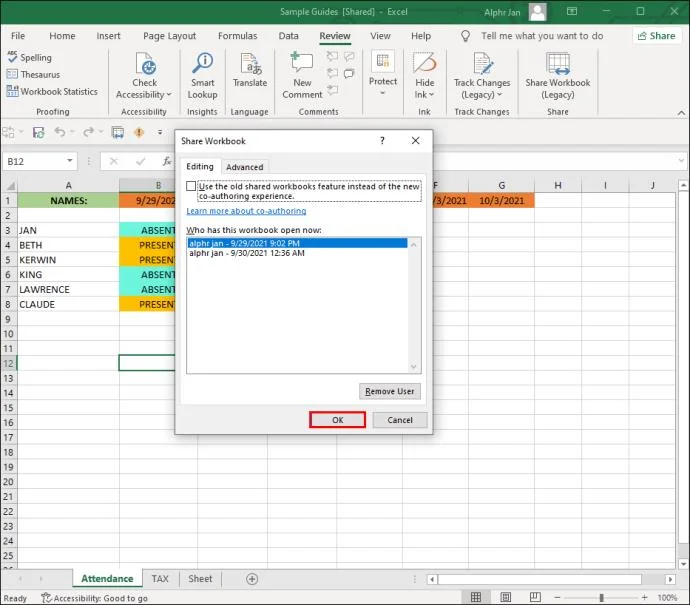The image size is (690, 605).
Task: Switch to Page Layout view icon
Action: pos(506,597)
